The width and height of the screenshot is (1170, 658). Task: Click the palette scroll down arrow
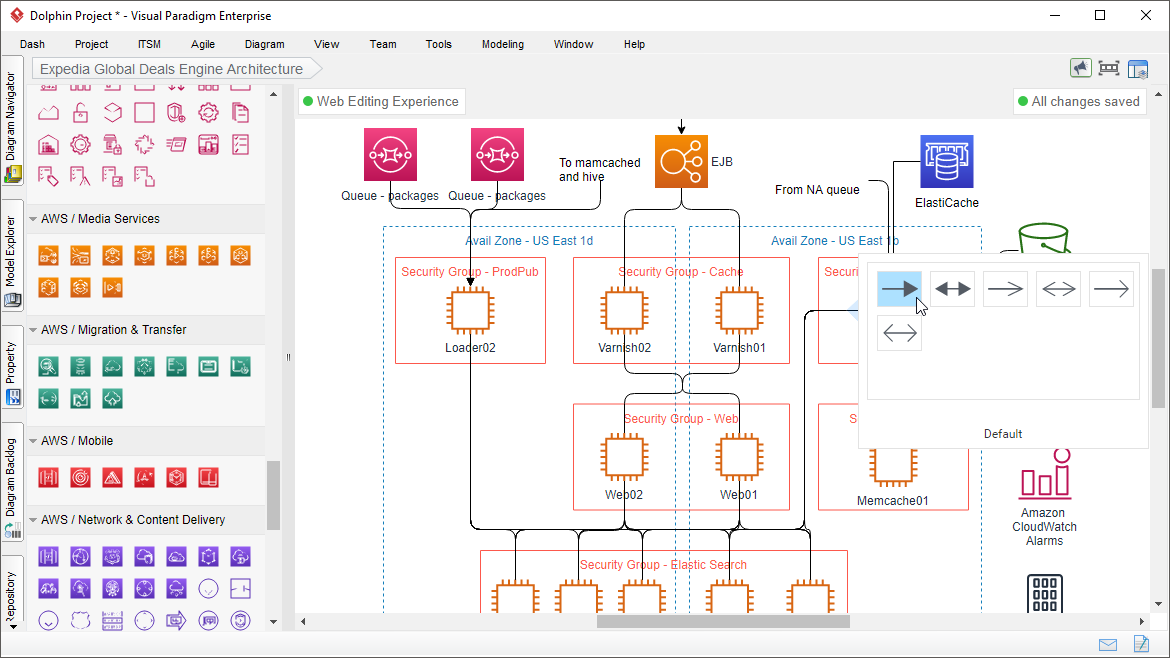pos(273,621)
